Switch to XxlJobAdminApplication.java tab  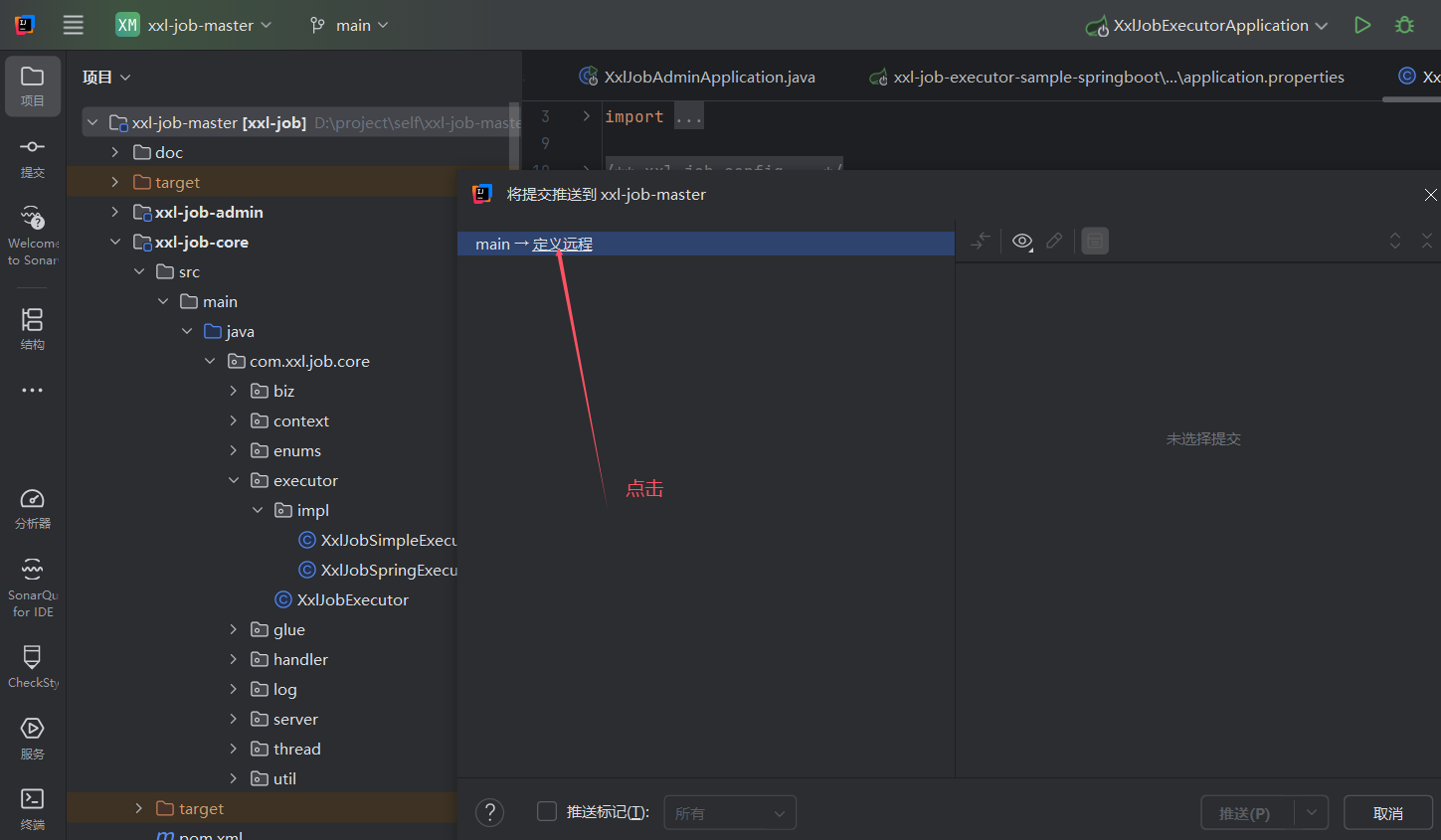pyautogui.click(x=708, y=77)
